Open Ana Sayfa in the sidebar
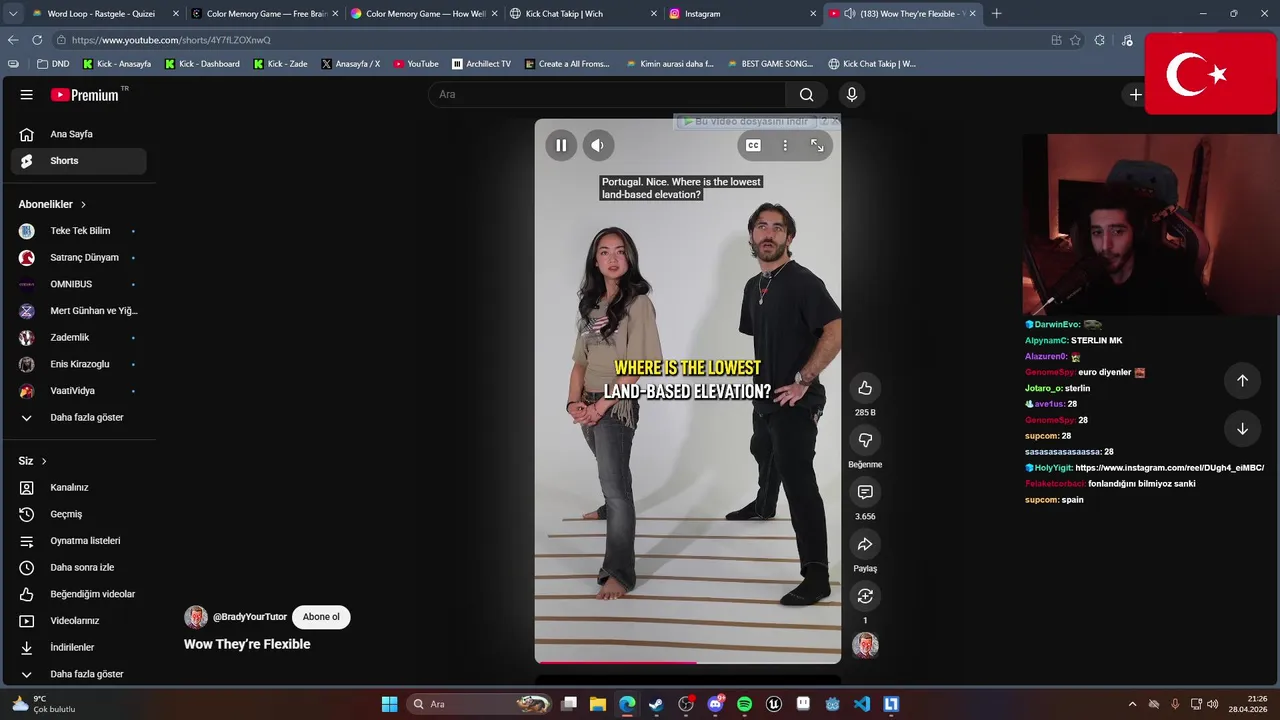Viewport: 1280px width, 720px height. [78, 134]
